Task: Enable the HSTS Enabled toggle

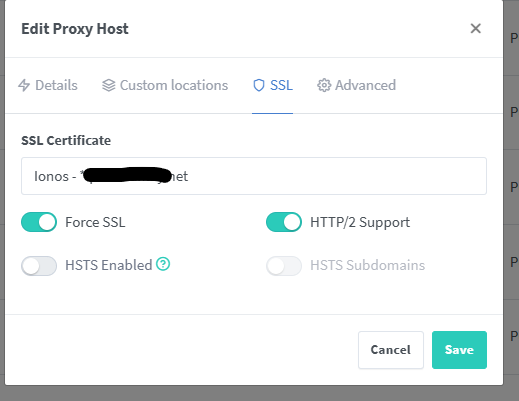Action: tap(39, 266)
